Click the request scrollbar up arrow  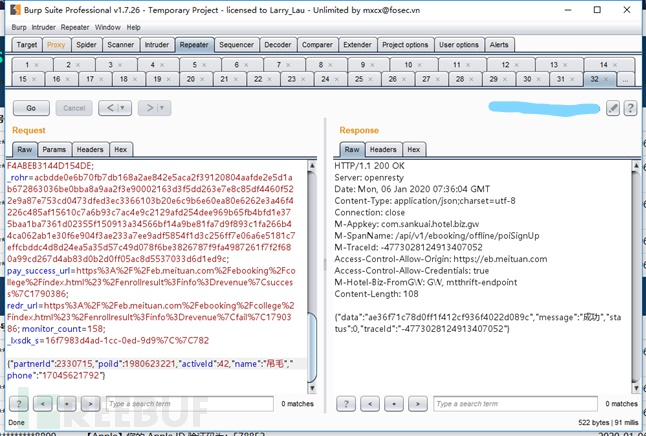[x=312, y=166]
